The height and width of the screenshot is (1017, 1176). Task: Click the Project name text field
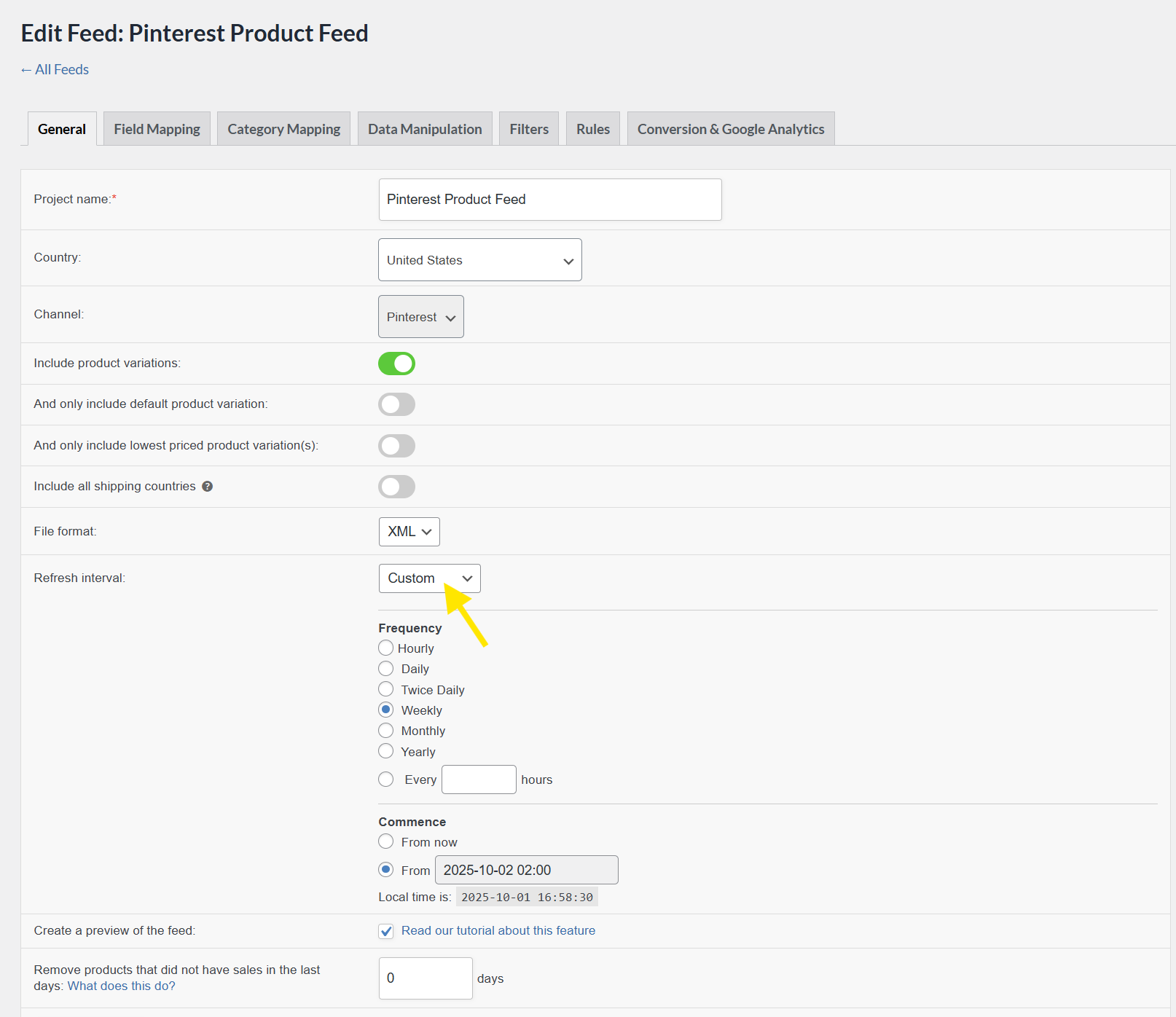click(x=549, y=200)
